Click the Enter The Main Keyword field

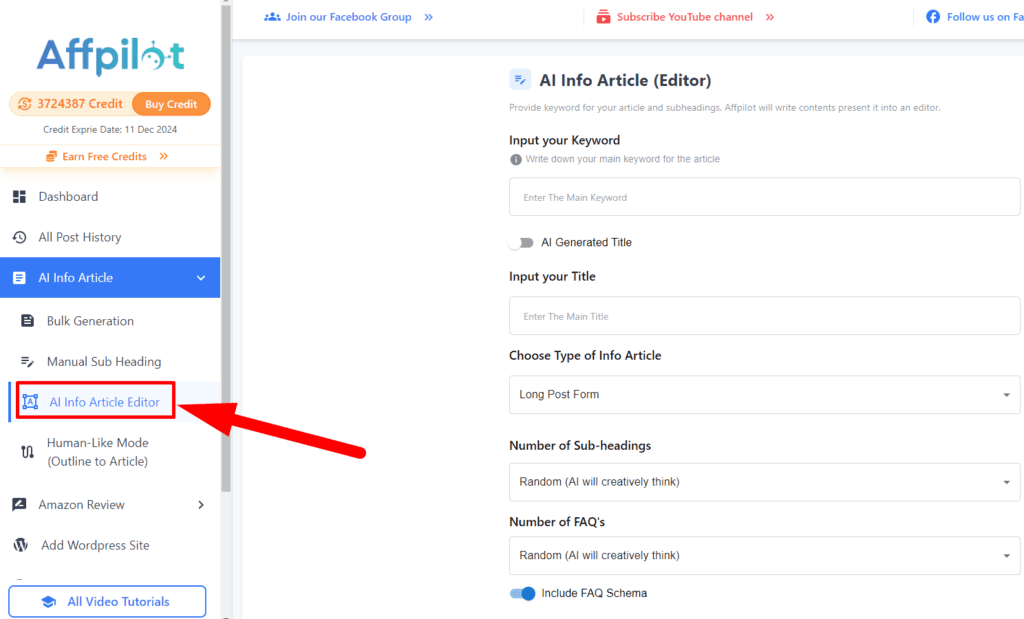tap(764, 198)
